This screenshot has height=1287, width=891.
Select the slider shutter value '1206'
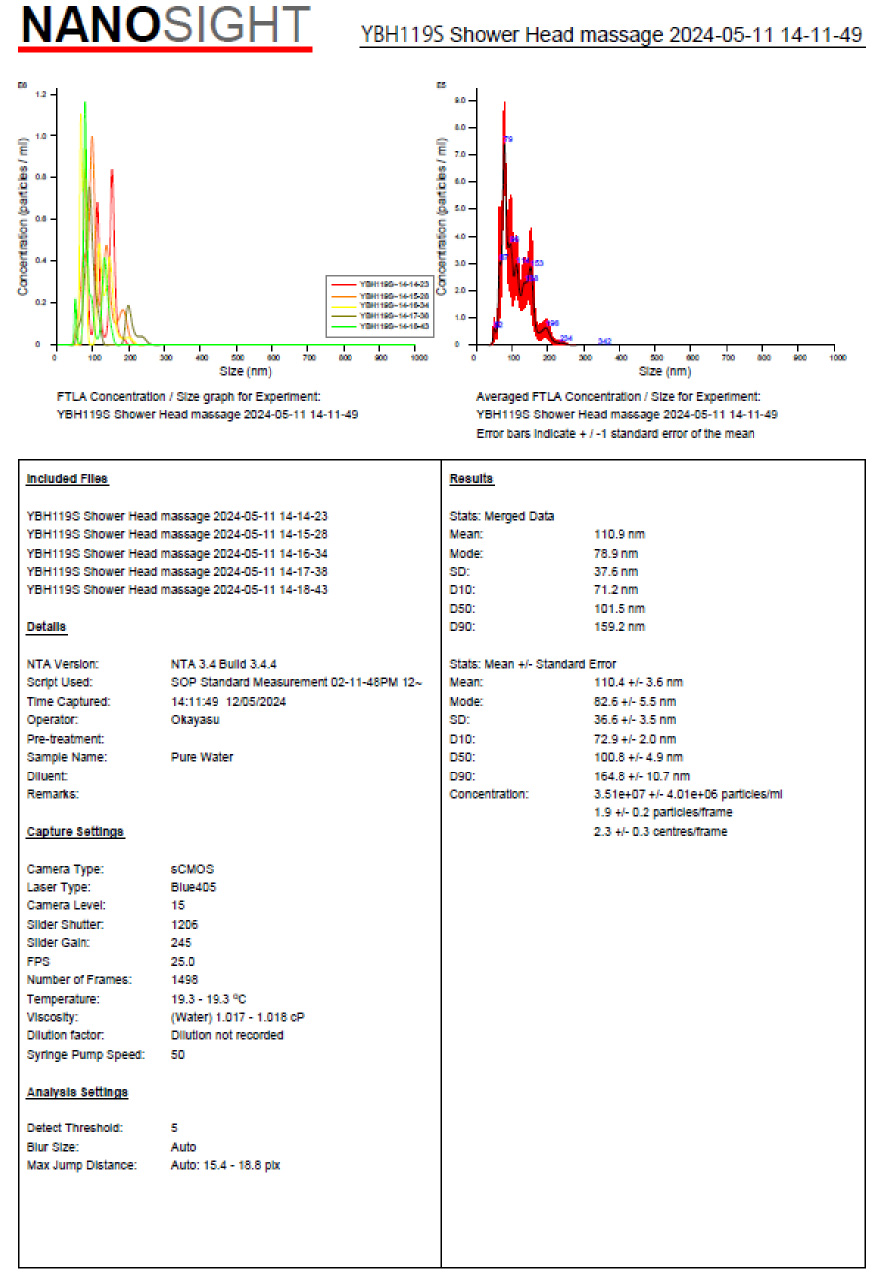click(185, 924)
